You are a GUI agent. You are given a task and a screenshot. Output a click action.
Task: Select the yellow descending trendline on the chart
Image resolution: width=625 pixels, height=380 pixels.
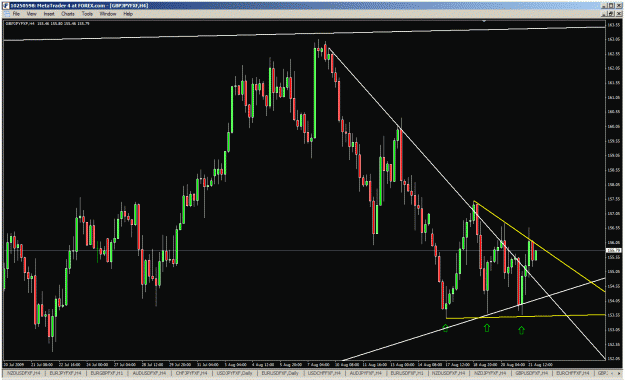(x=539, y=246)
